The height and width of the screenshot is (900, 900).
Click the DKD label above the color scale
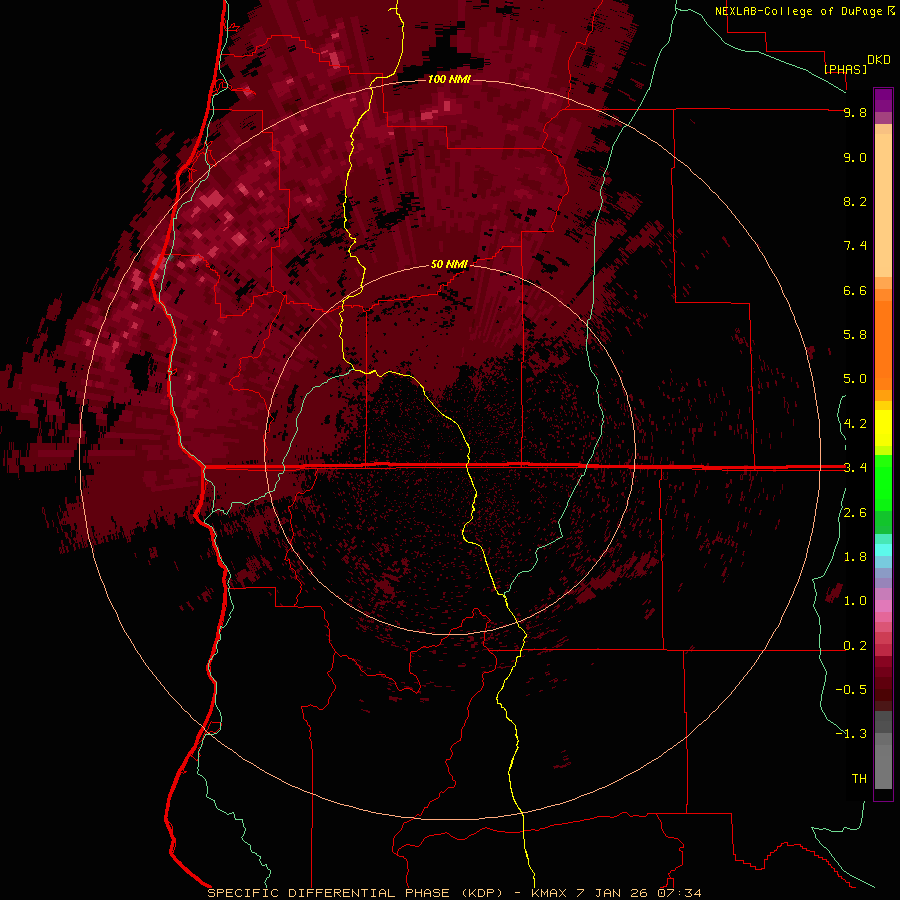coord(878,60)
